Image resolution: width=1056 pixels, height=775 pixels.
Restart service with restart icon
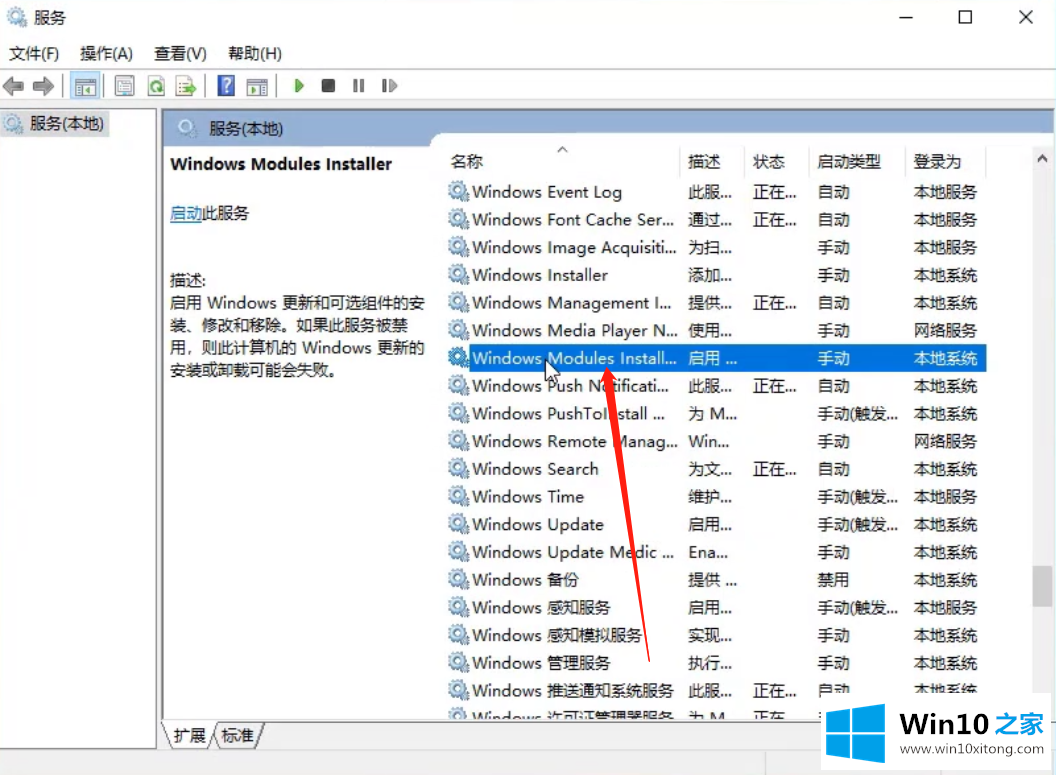(389, 86)
